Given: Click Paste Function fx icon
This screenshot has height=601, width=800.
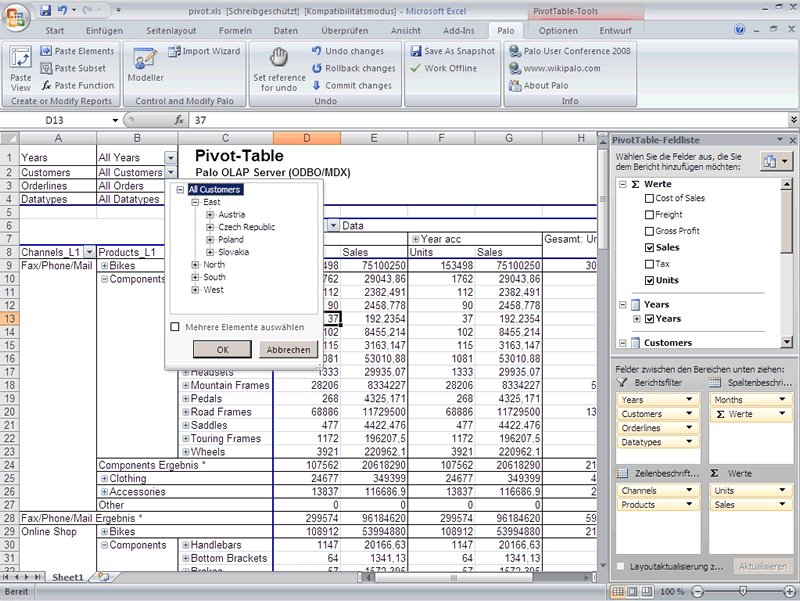Looking at the screenshot, I should [46, 85].
